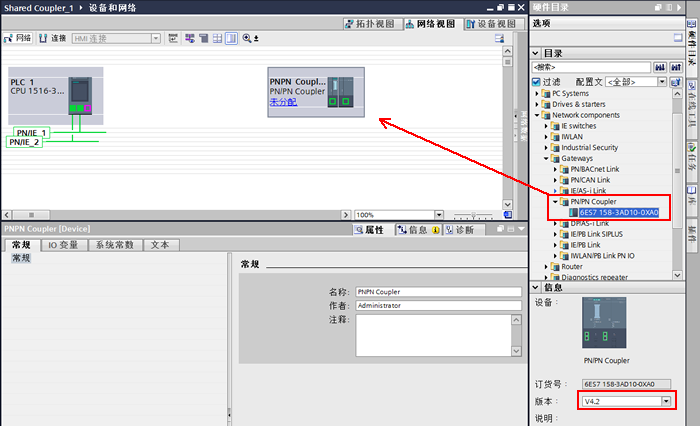Toggle the highlighted layout view icon
This screenshot has height=426, width=700.
pos(231,38)
